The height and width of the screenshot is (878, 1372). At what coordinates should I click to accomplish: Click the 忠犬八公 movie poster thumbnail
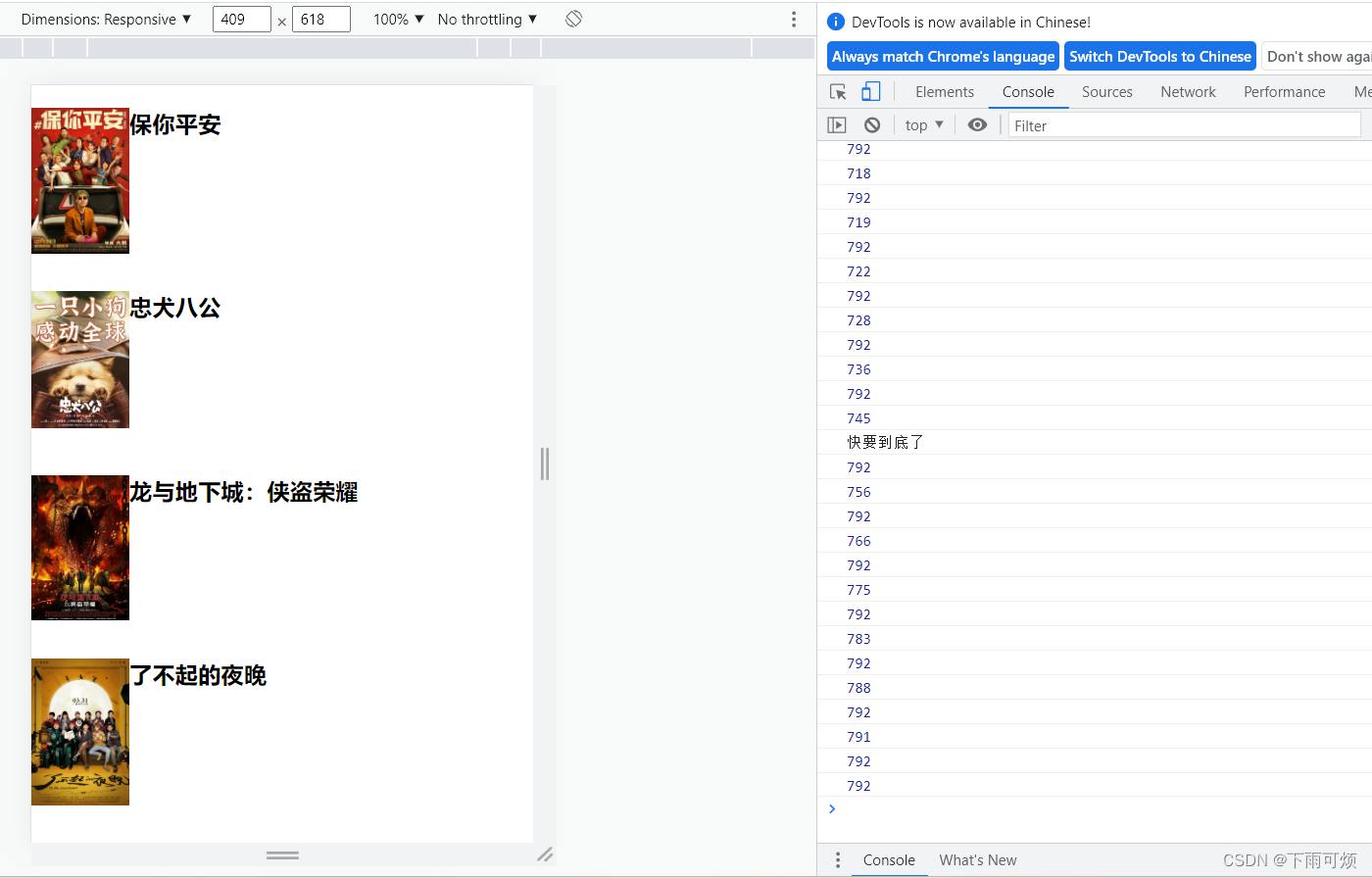coord(80,360)
